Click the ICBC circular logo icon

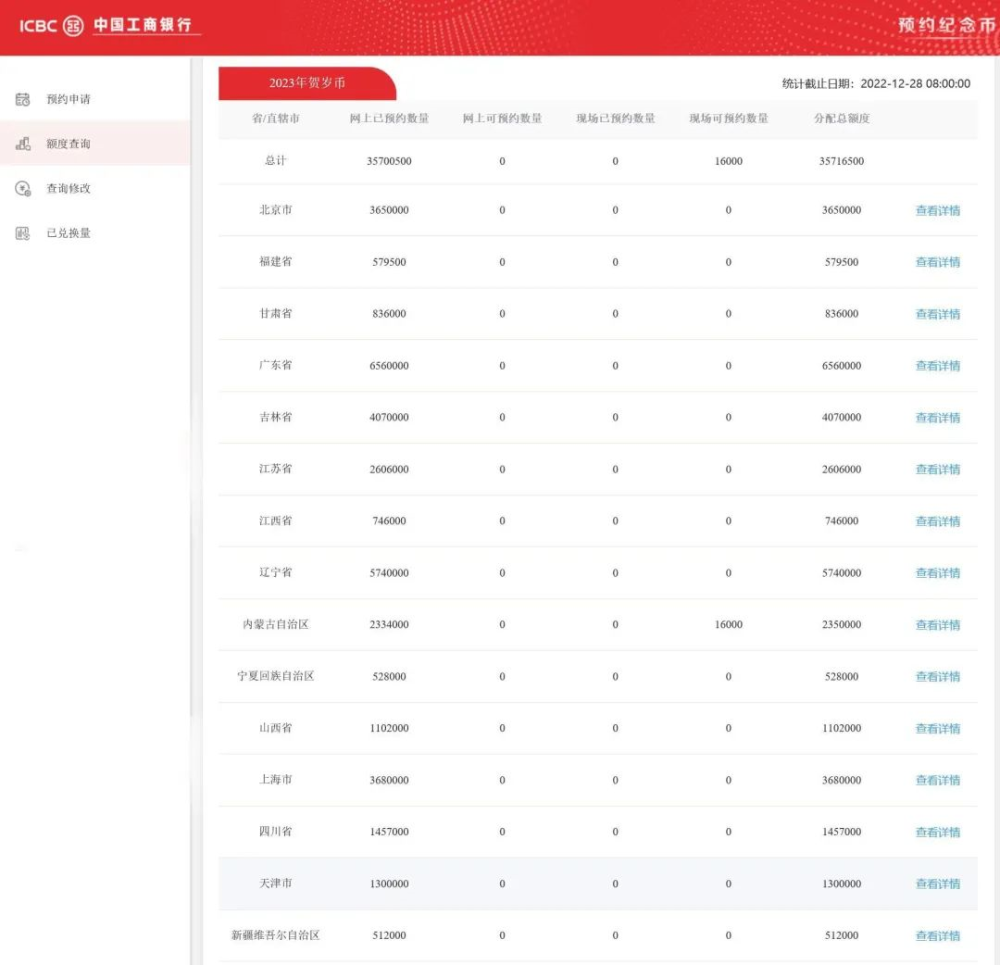pyautogui.click(x=73, y=26)
